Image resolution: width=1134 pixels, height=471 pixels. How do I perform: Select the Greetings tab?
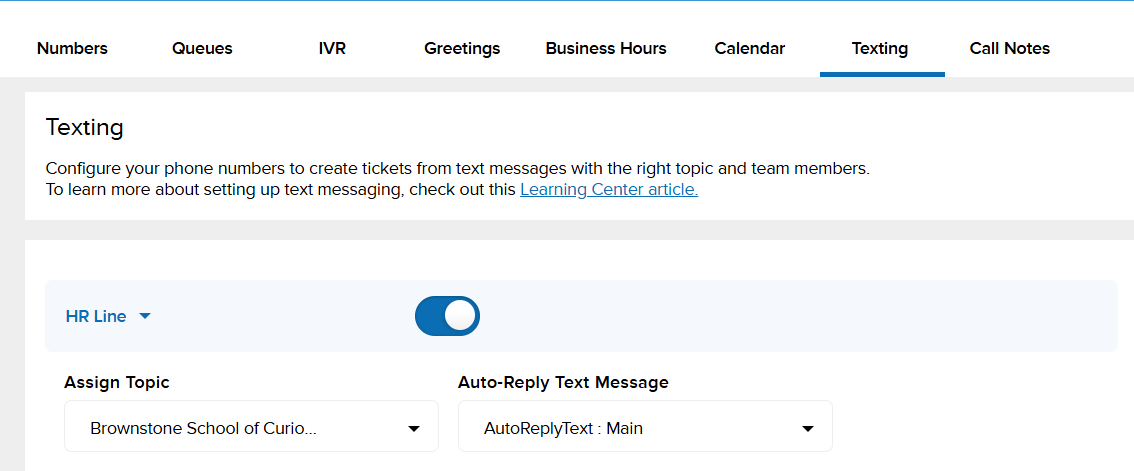tap(462, 48)
